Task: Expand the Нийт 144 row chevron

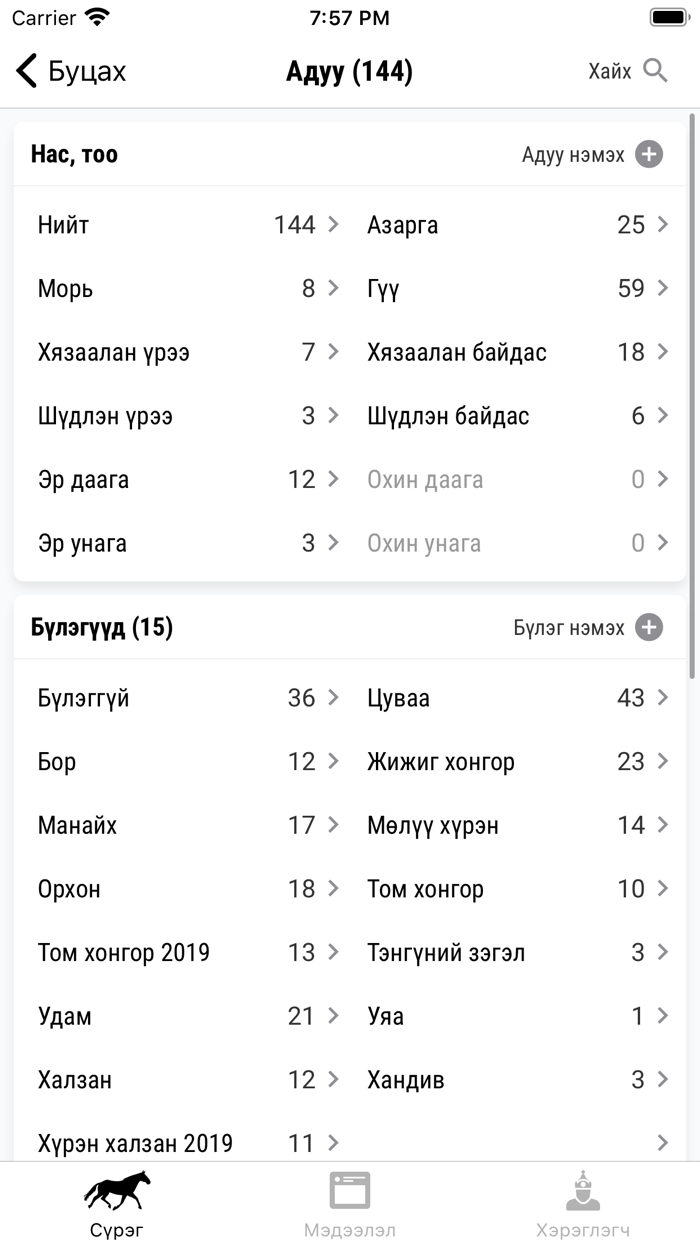Action: (333, 225)
